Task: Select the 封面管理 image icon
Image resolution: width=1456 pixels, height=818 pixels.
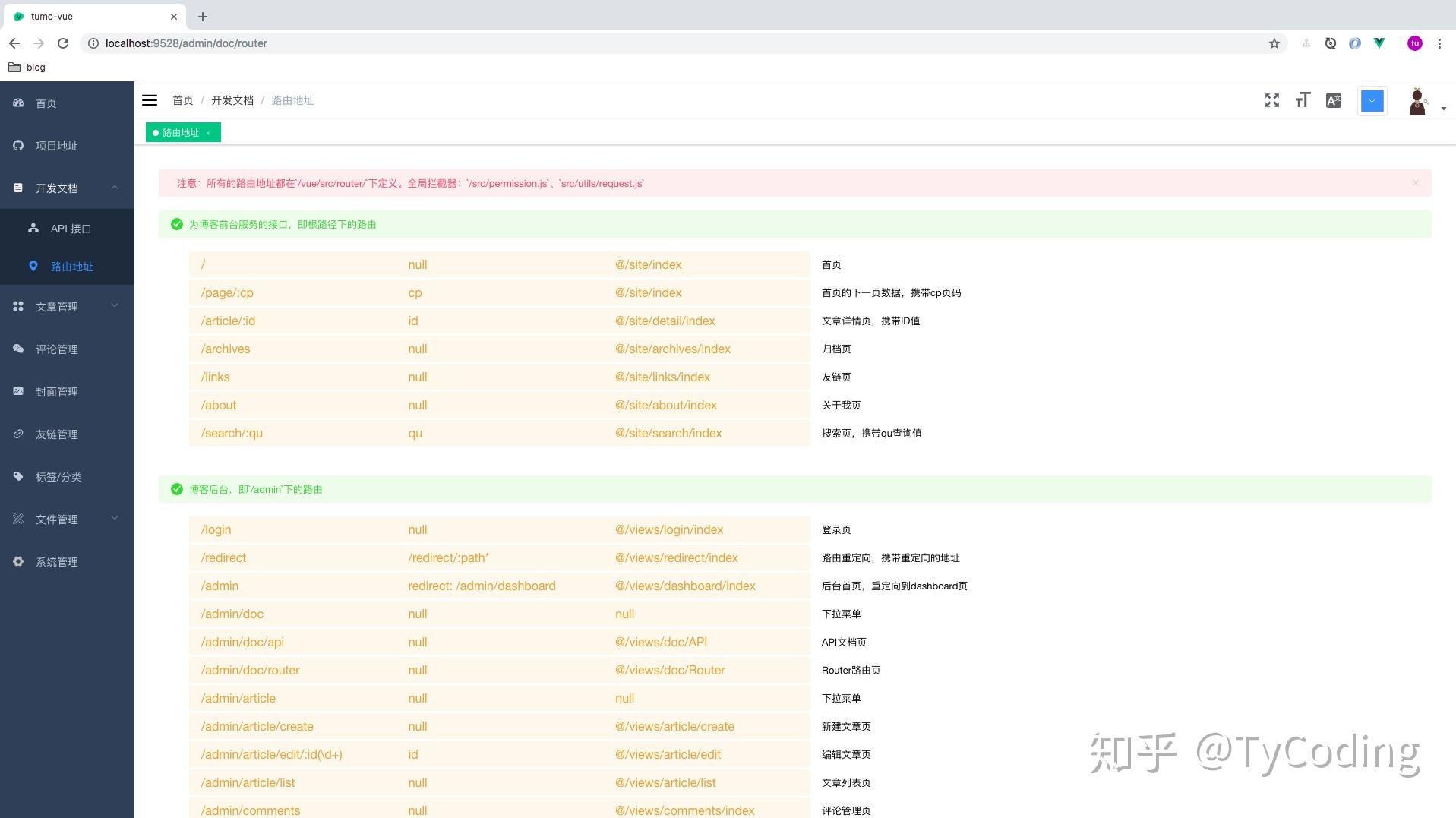Action: (18, 391)
